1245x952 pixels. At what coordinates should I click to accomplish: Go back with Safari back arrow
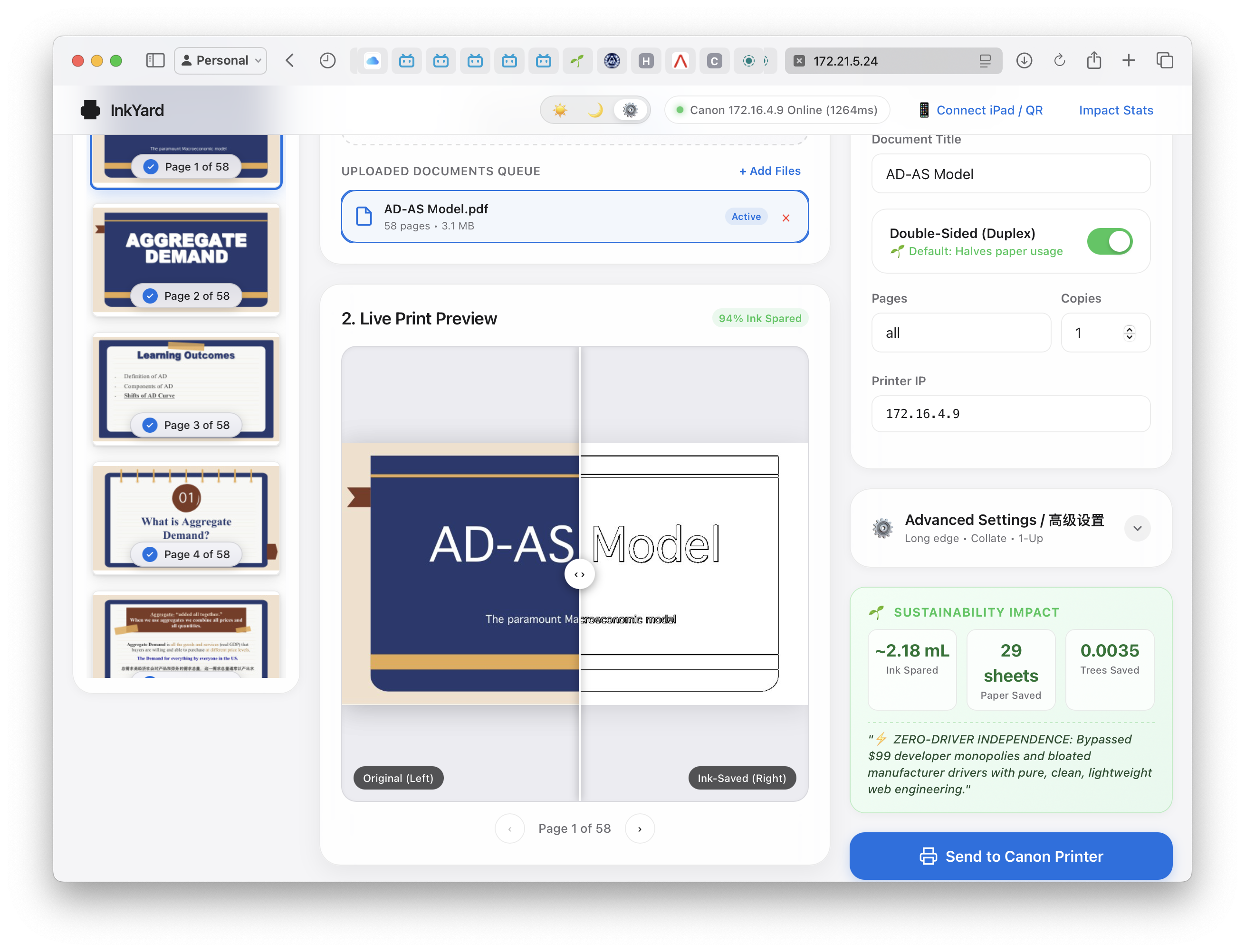(x=290, y=61)
